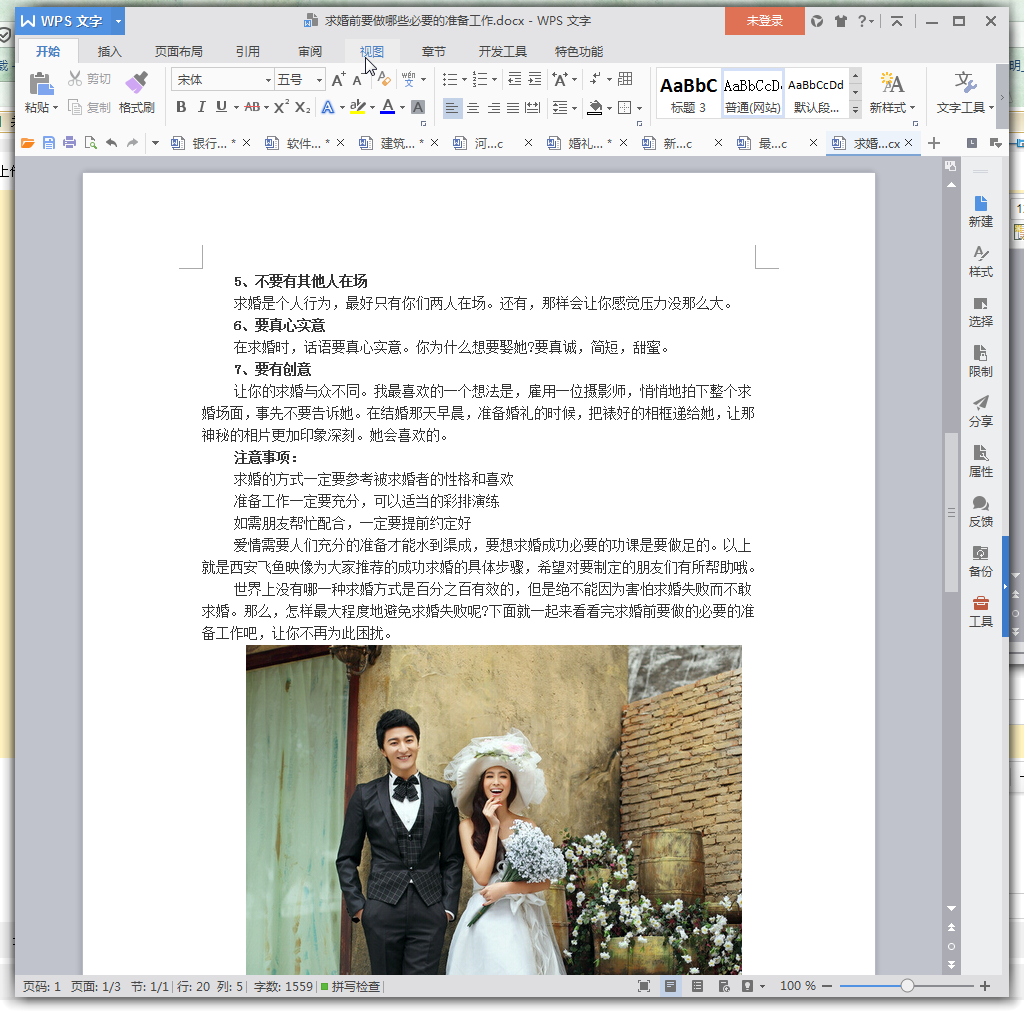The height and width of the screenshot is (1012, 1024).
Task: Click the Cut scissors button
Action: pos(89,79)
